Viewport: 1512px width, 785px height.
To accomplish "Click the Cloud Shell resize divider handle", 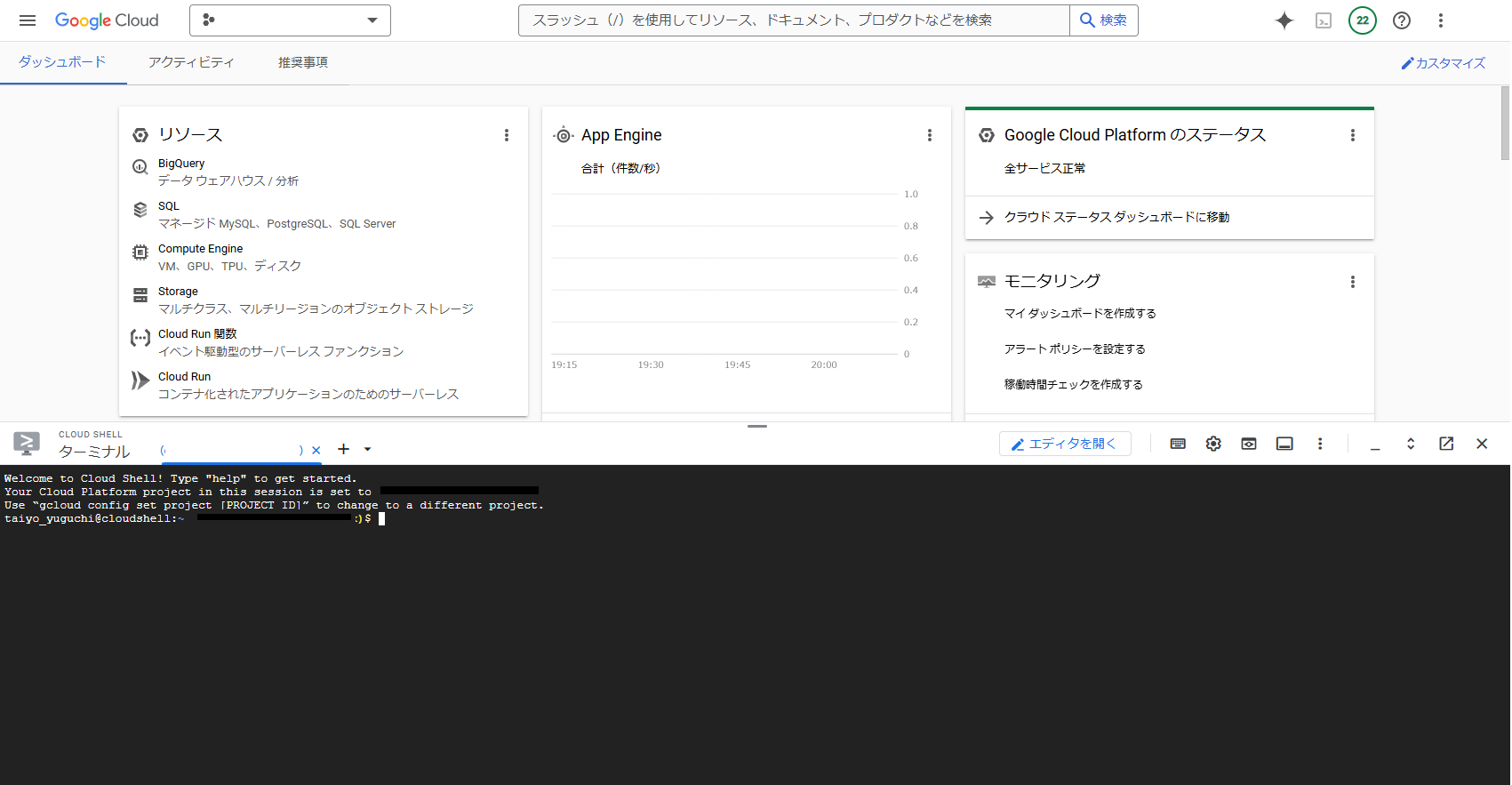I will 757,426.
